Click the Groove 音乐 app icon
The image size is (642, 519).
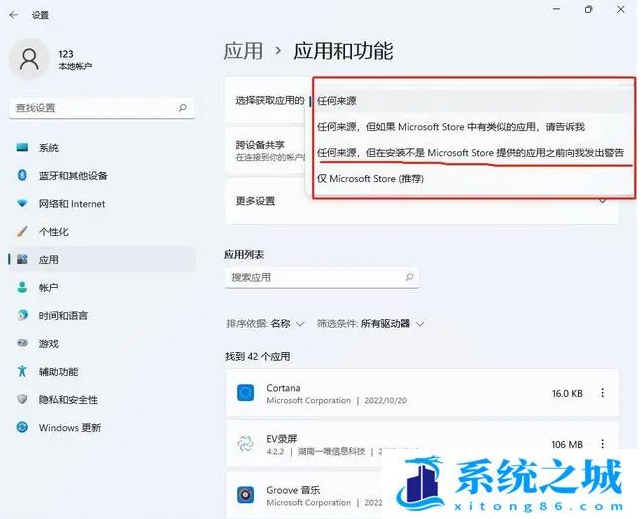(246, 495)
